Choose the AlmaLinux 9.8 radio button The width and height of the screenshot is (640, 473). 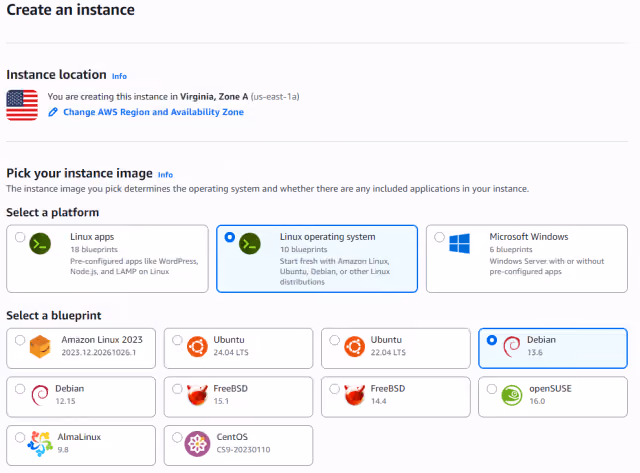[x=20, y=437]
